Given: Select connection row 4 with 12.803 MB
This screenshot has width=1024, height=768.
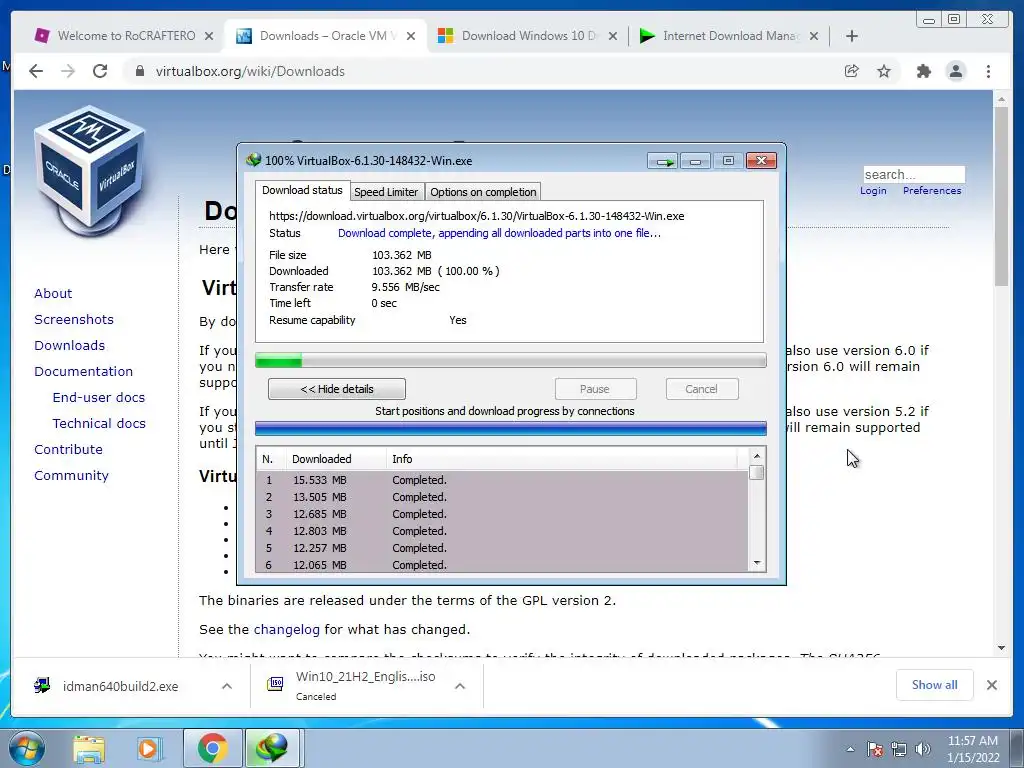Looking at the screenshot, I should (x=502, y=531).
